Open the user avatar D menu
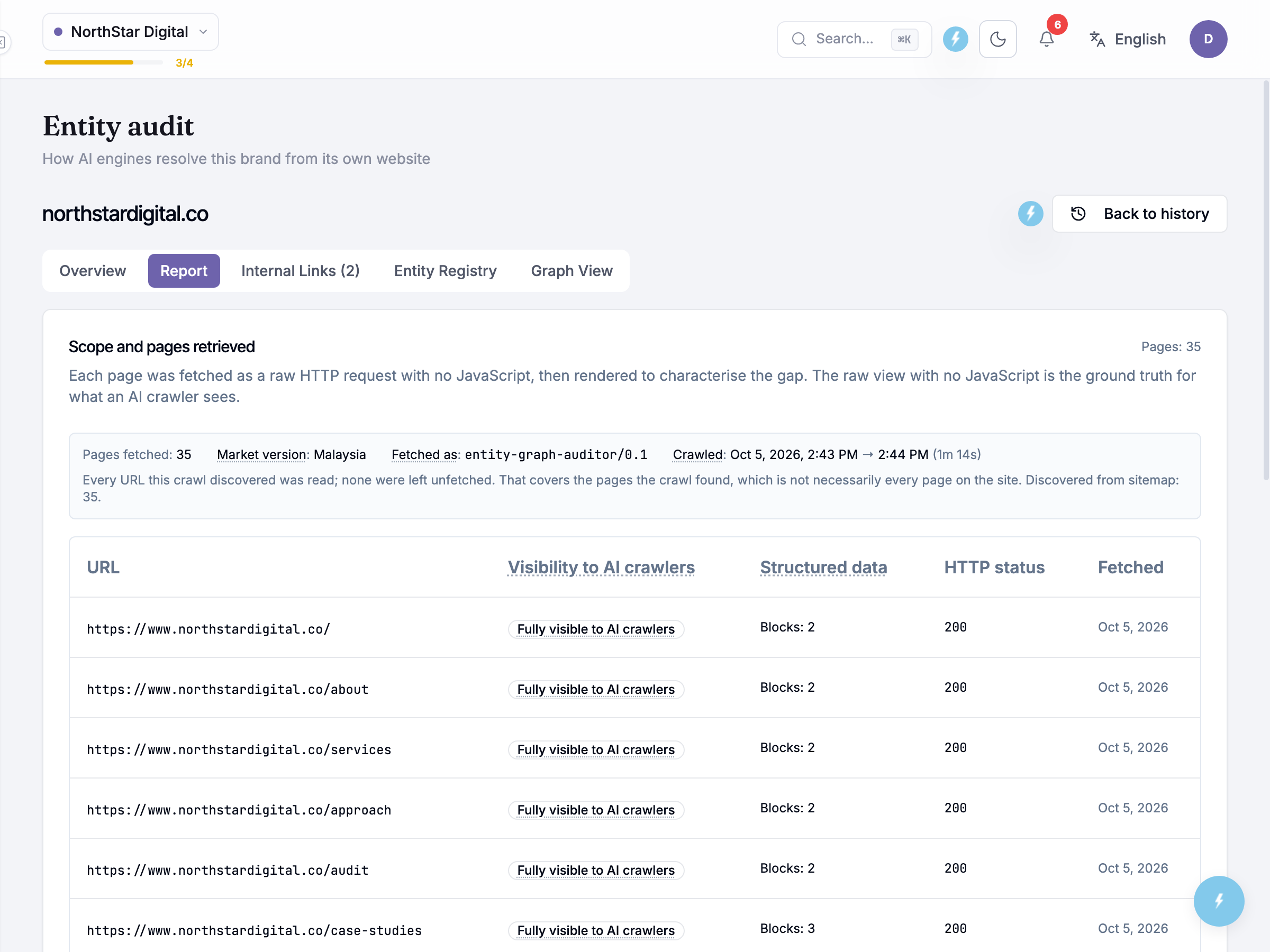 [x=1208, y=39]
